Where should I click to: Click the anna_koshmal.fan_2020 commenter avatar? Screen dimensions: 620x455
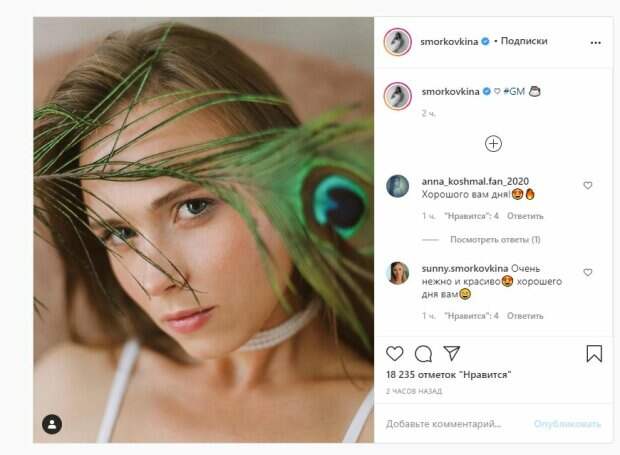point(398,186)
